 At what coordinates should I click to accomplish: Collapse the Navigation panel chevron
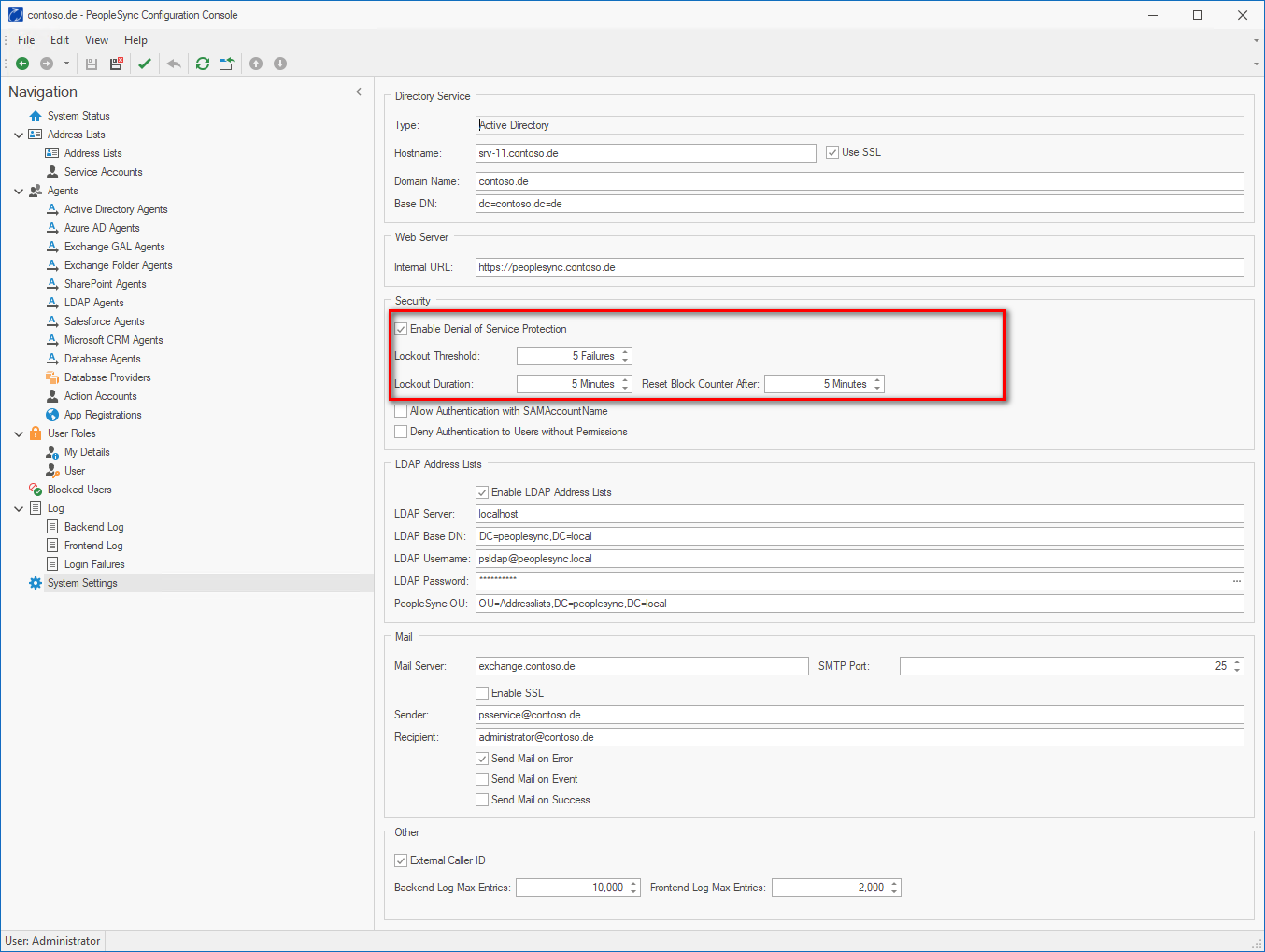click(x=359, y=92)
